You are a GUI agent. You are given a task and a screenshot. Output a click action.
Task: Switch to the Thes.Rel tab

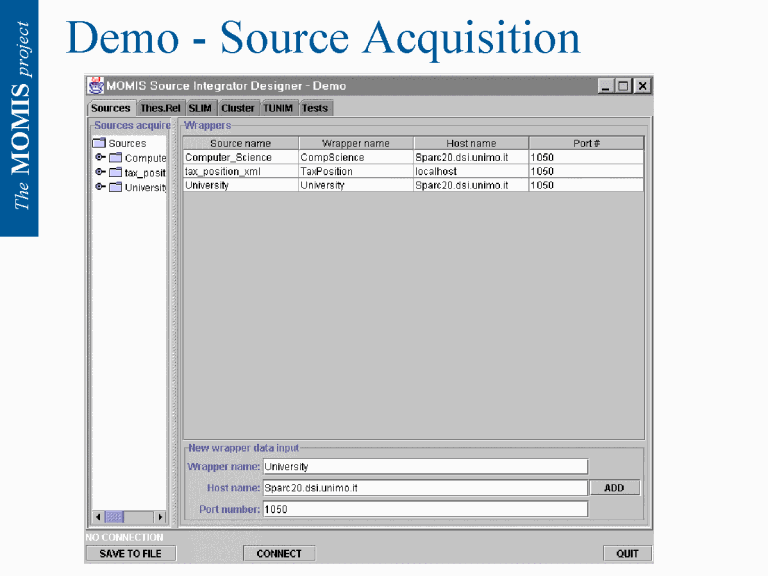tap(160, 108)
